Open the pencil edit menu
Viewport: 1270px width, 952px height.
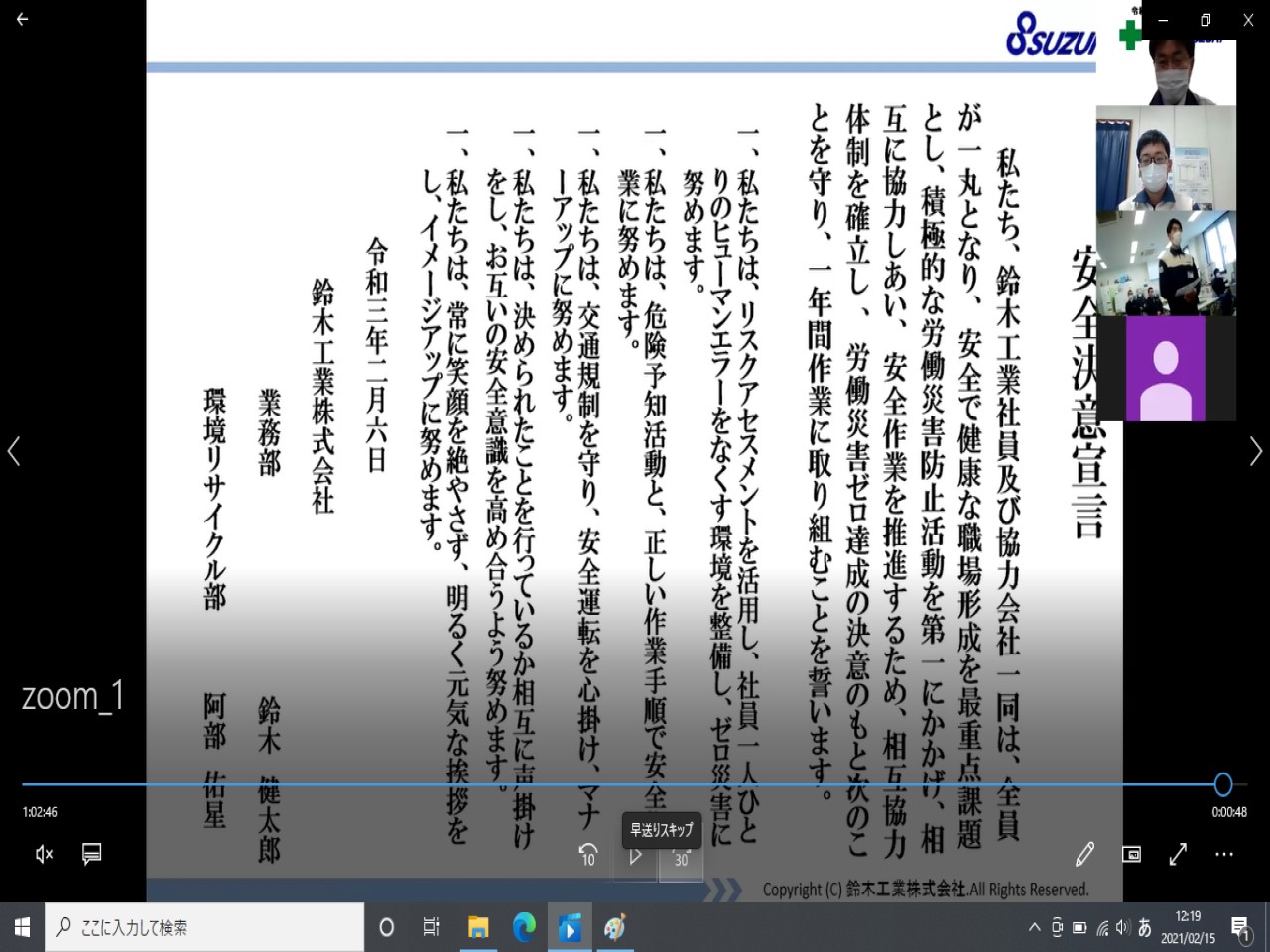(x=1084, y=854)
